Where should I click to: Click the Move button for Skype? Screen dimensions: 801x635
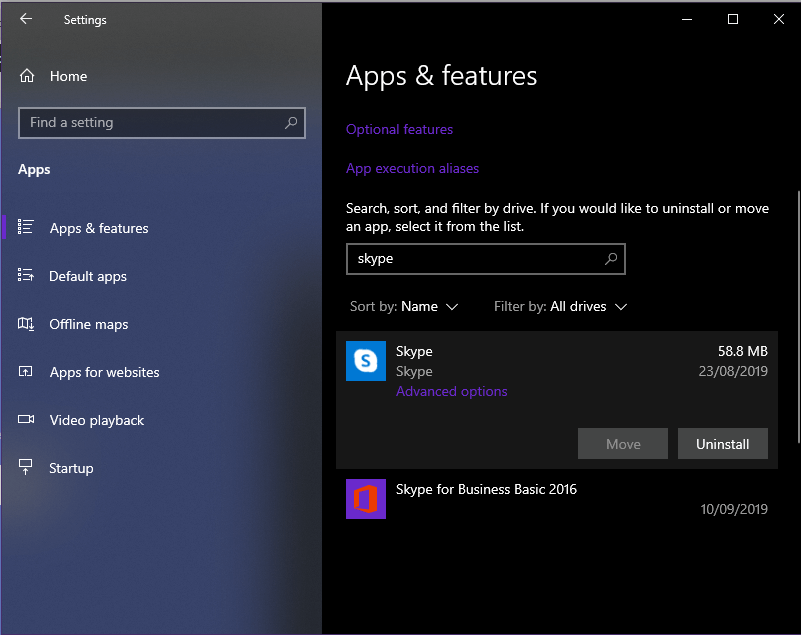(623, 443)
